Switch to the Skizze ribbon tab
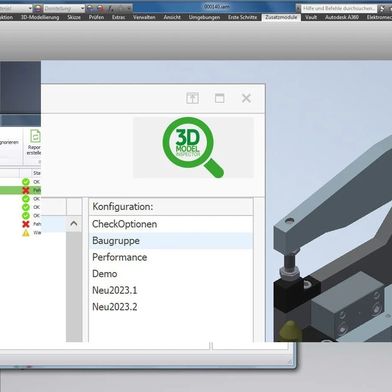The image size is (392, 392). [74, 17]
